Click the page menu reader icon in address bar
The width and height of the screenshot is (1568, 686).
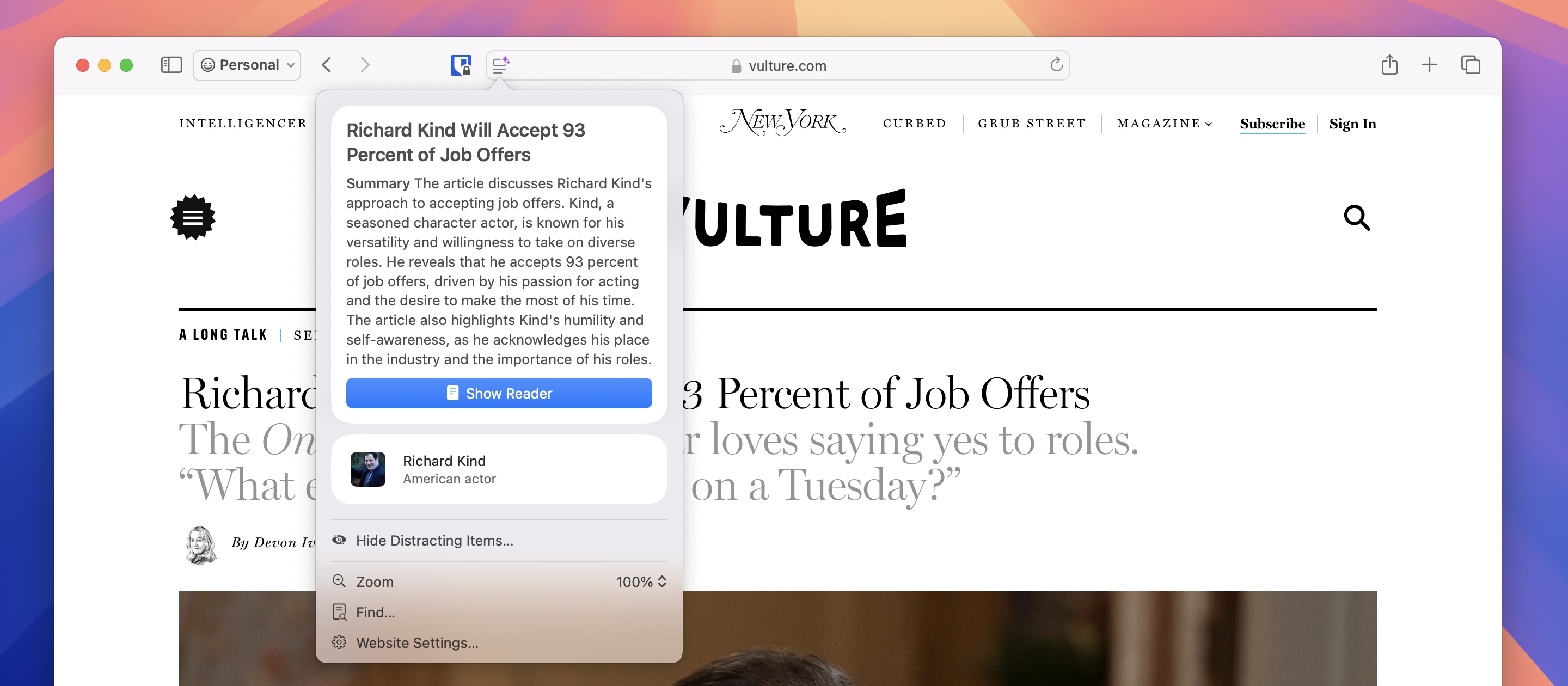pyautogui.click(x=500, y=65)
